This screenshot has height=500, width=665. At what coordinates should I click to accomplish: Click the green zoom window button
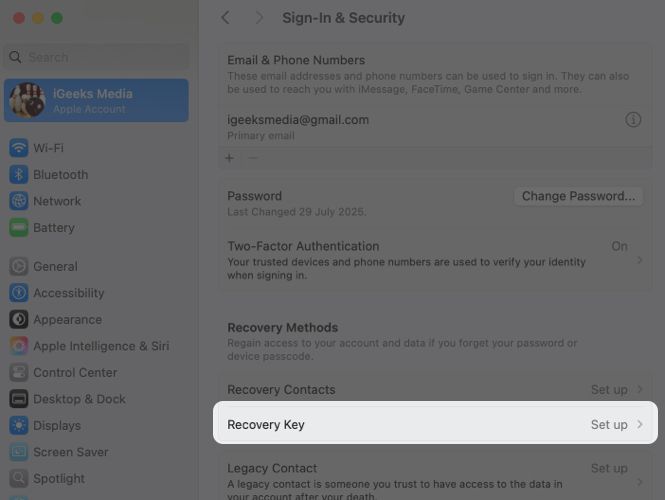[57, 18]
